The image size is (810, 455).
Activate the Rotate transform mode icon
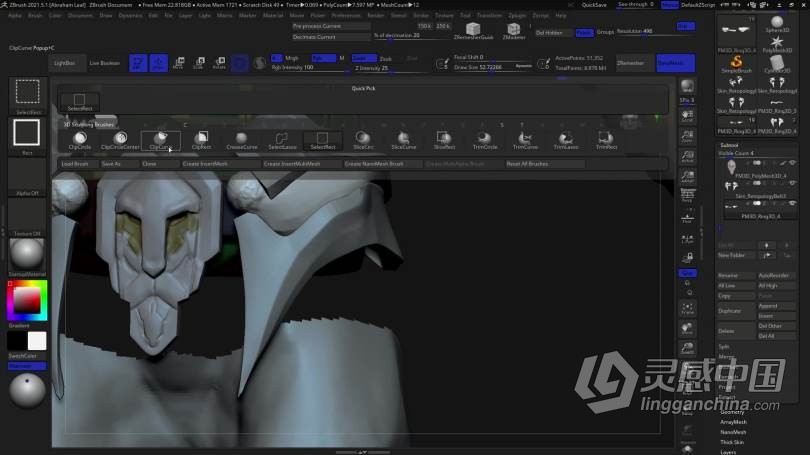219,63
